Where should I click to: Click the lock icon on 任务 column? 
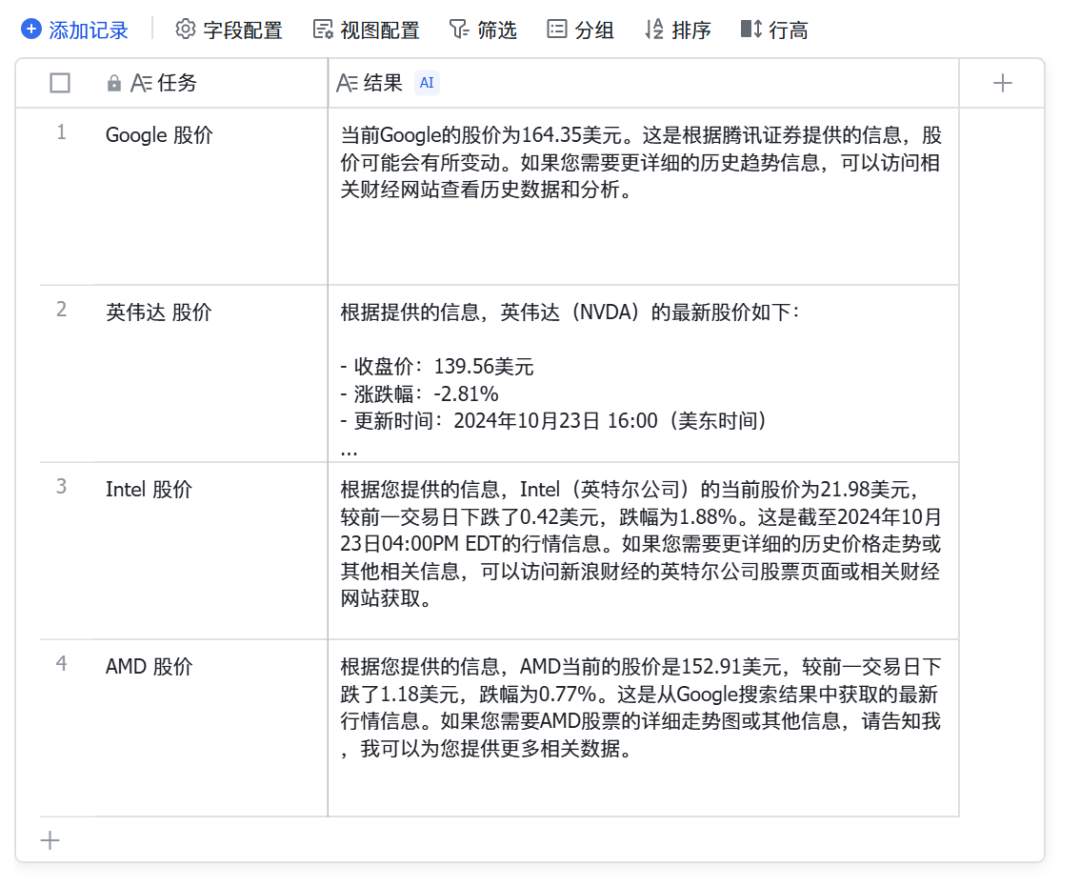(x=114, y=83)
